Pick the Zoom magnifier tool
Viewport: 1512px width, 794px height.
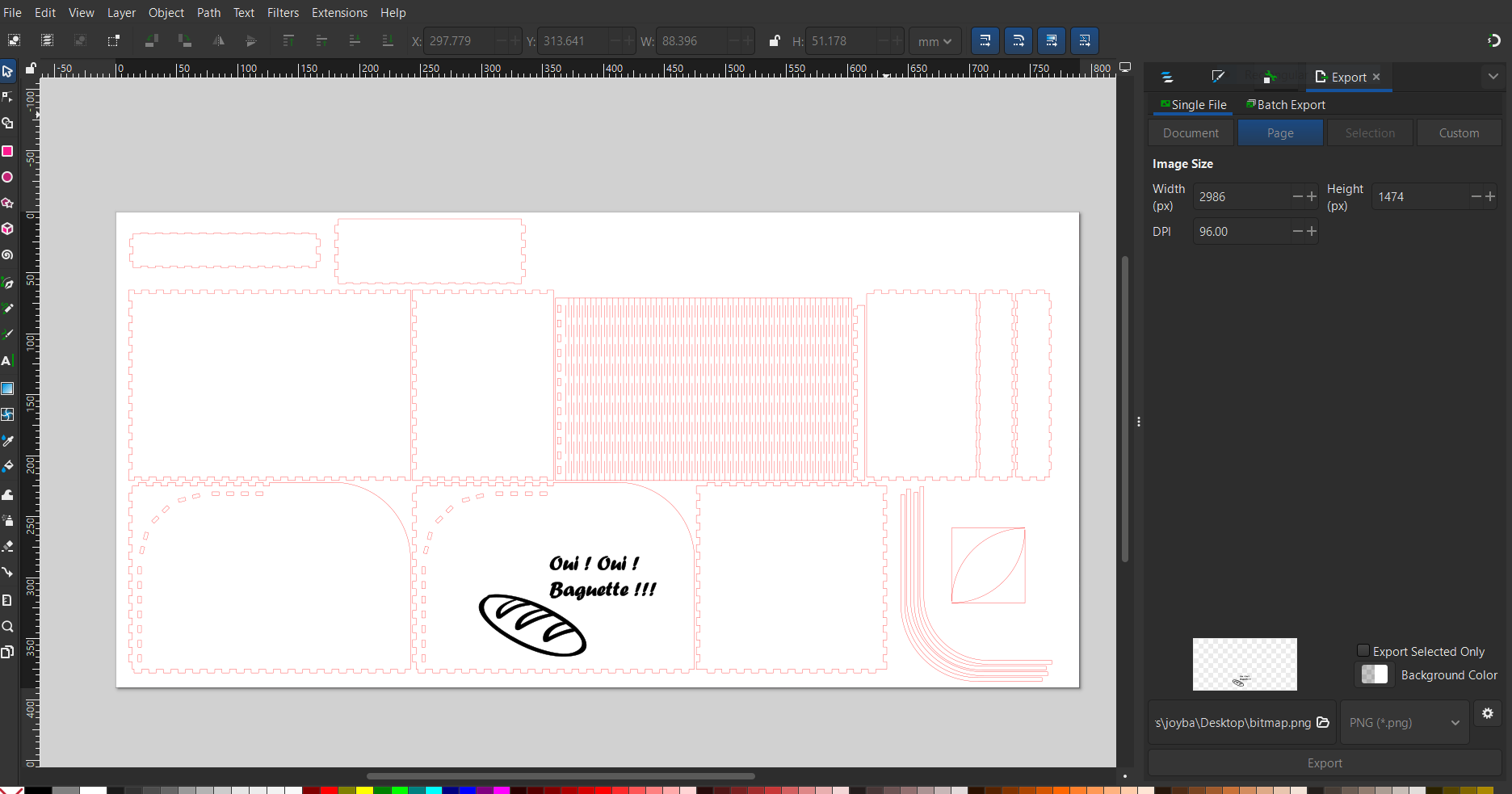coord(7,627)
